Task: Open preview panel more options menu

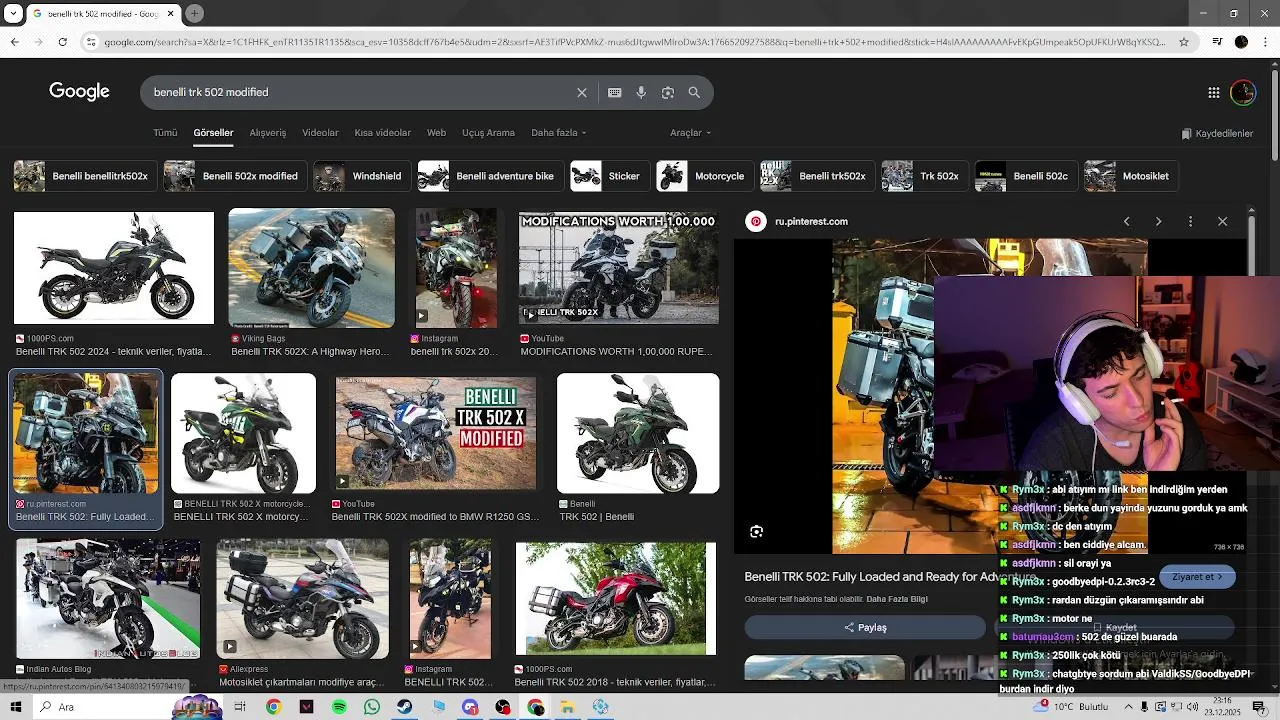Action: click(x=1190, y=221)
